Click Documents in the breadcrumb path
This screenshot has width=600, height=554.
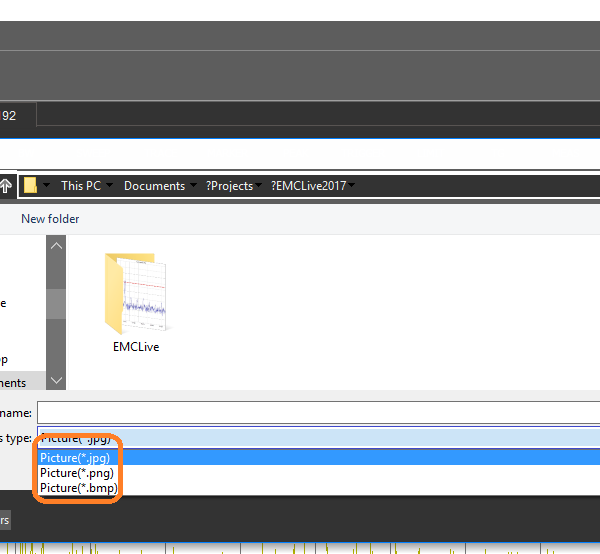(154, 186)
